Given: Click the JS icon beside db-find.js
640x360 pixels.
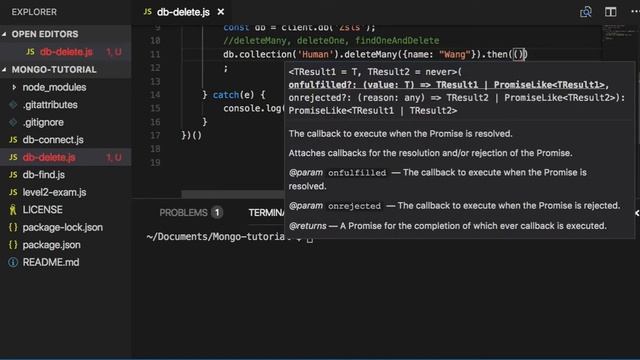Looking at the screenshot, I should click(x=13, y=175).
